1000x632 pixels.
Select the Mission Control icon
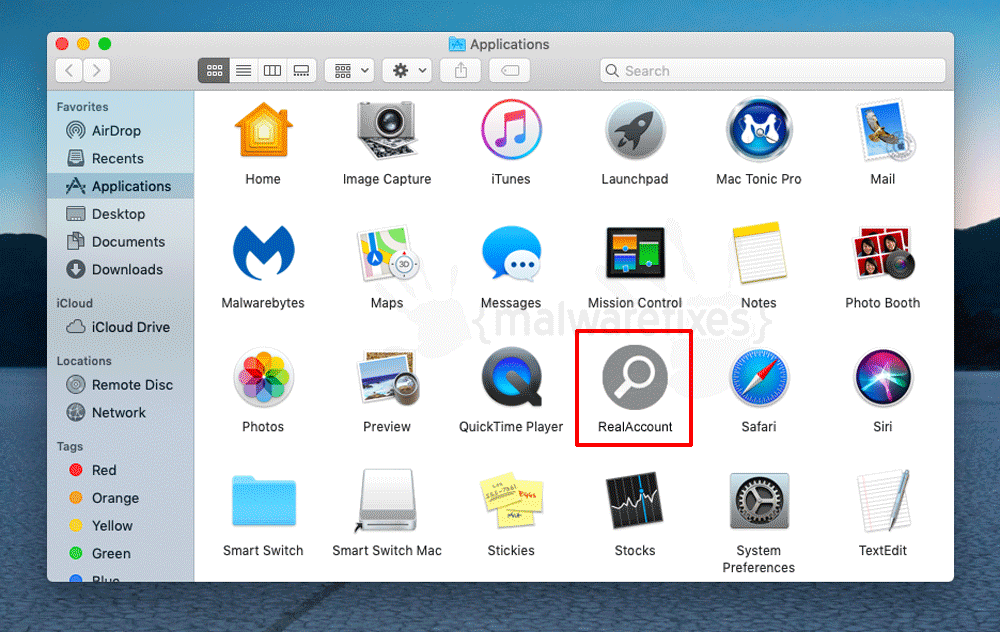[x=635, y=253]
